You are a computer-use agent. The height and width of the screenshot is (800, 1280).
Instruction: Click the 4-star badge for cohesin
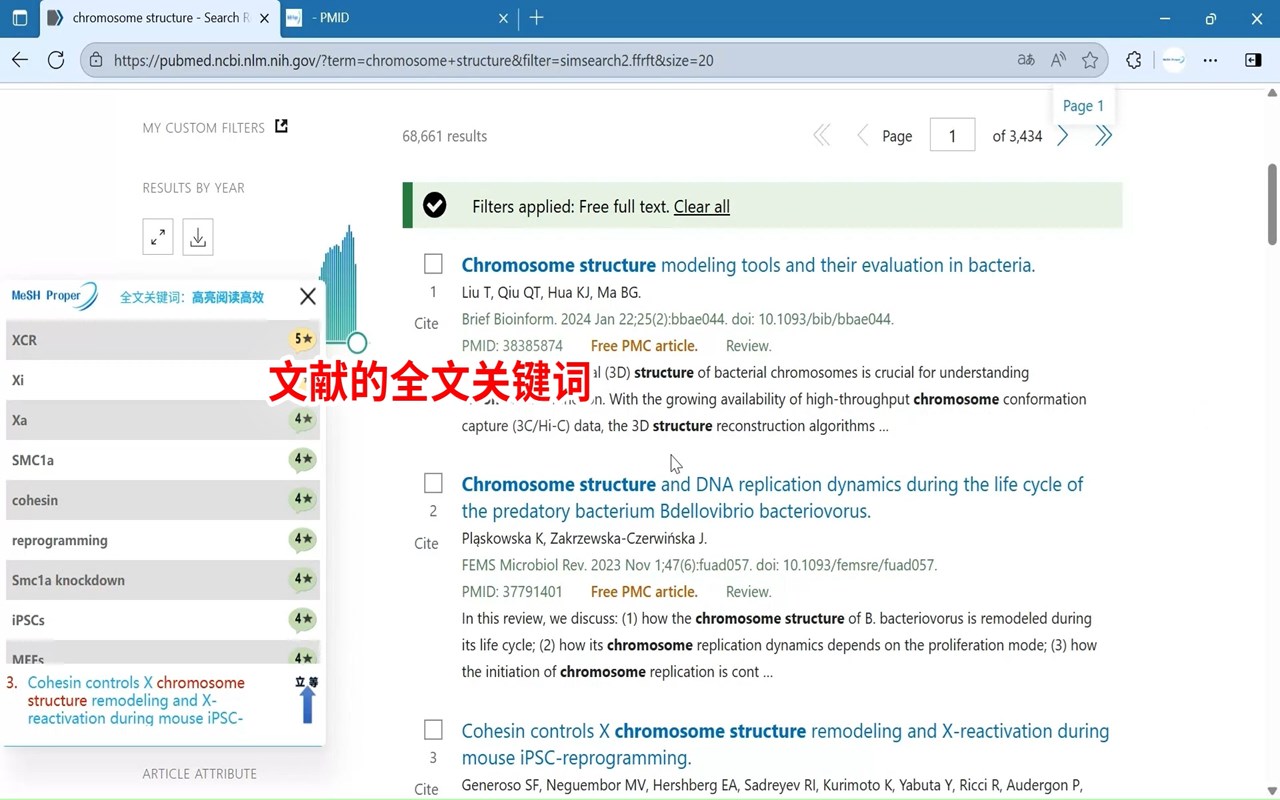[303, 499]
